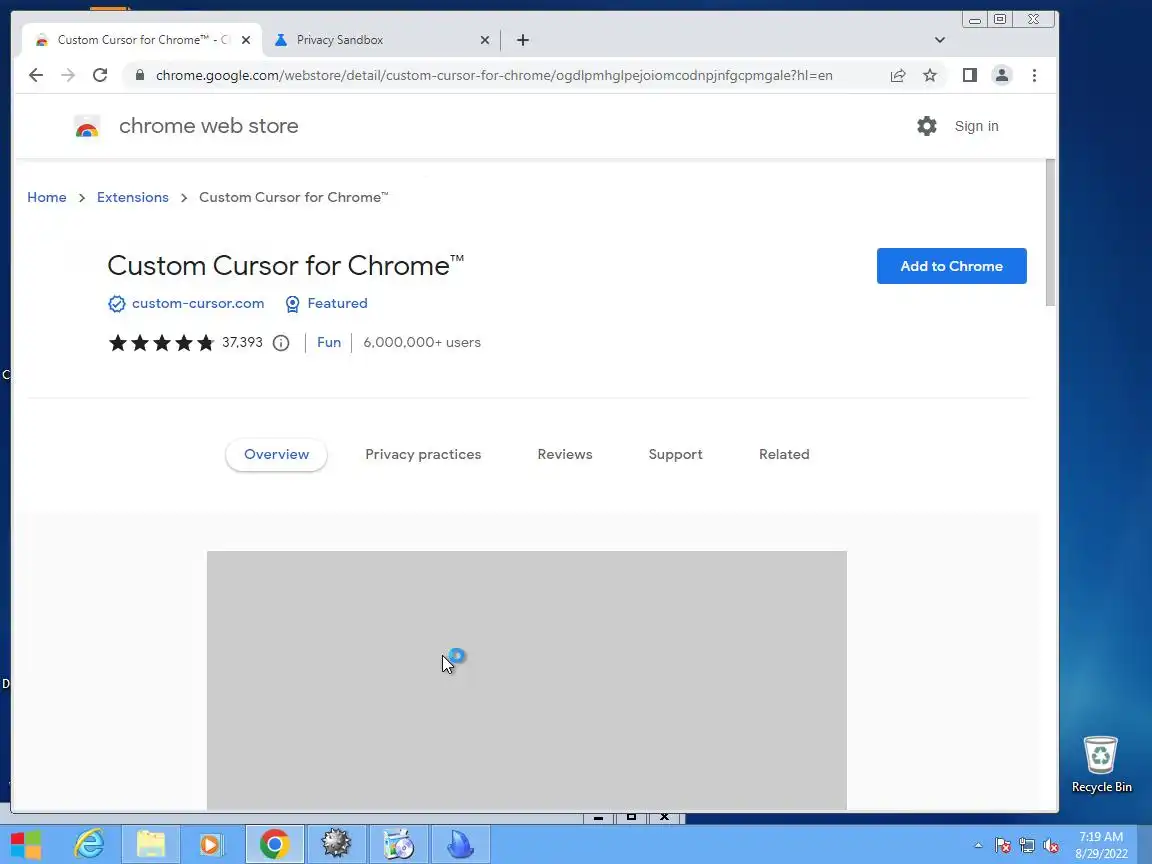This screenshot has height=864, width=1152.
Task: Click the verified publisher checkmark badge
Action: coord(116,303)
